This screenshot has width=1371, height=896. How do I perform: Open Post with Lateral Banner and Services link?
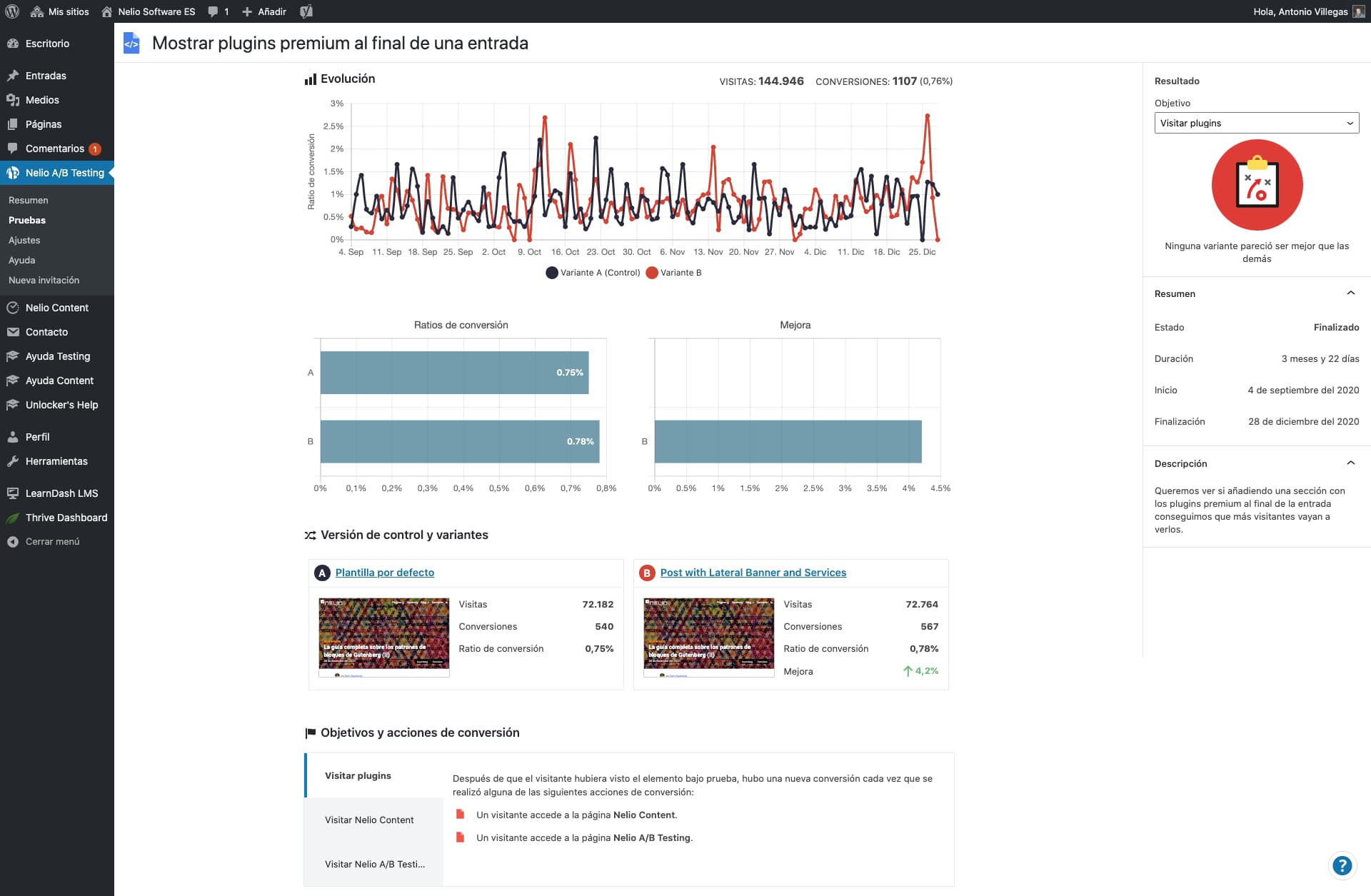[x=753, y=573]
